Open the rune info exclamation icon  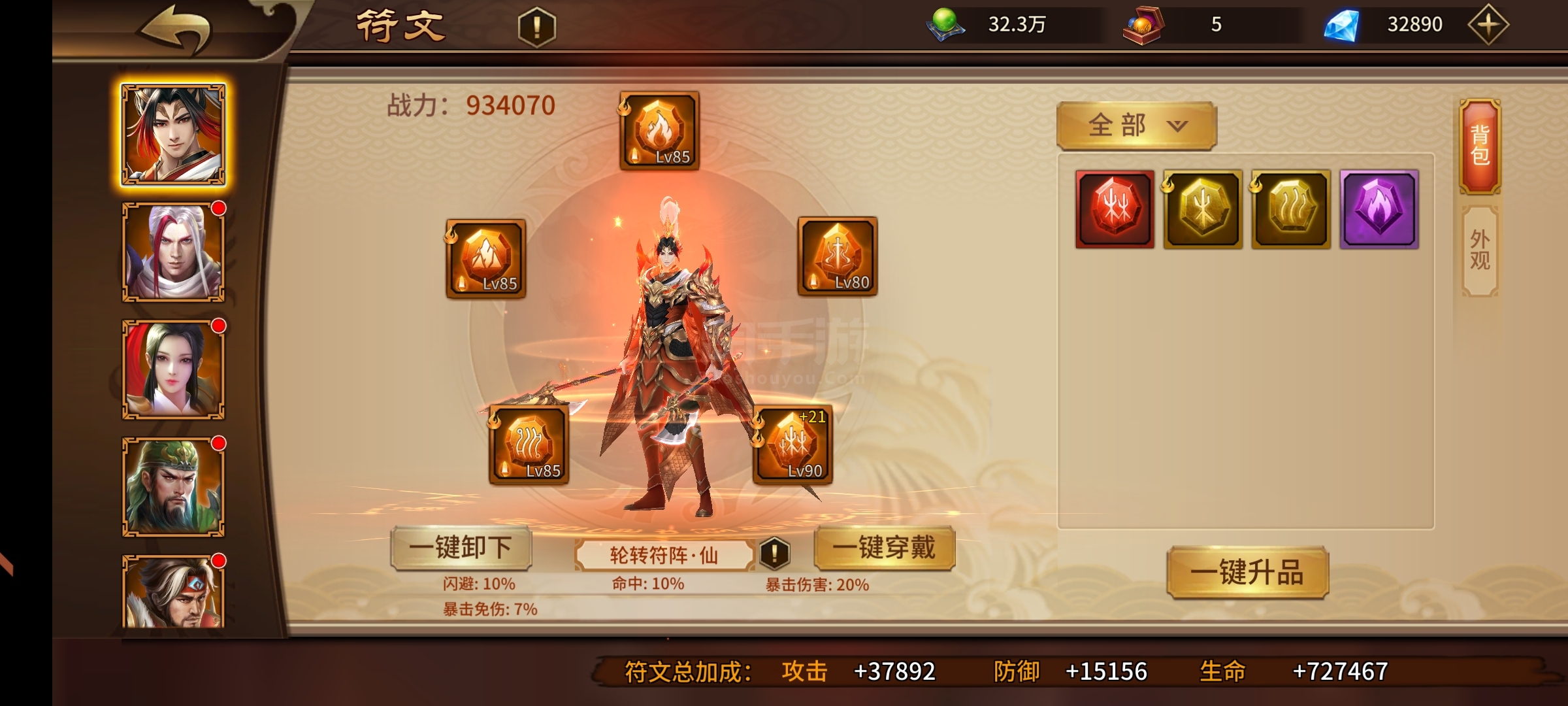coord(537,27)
